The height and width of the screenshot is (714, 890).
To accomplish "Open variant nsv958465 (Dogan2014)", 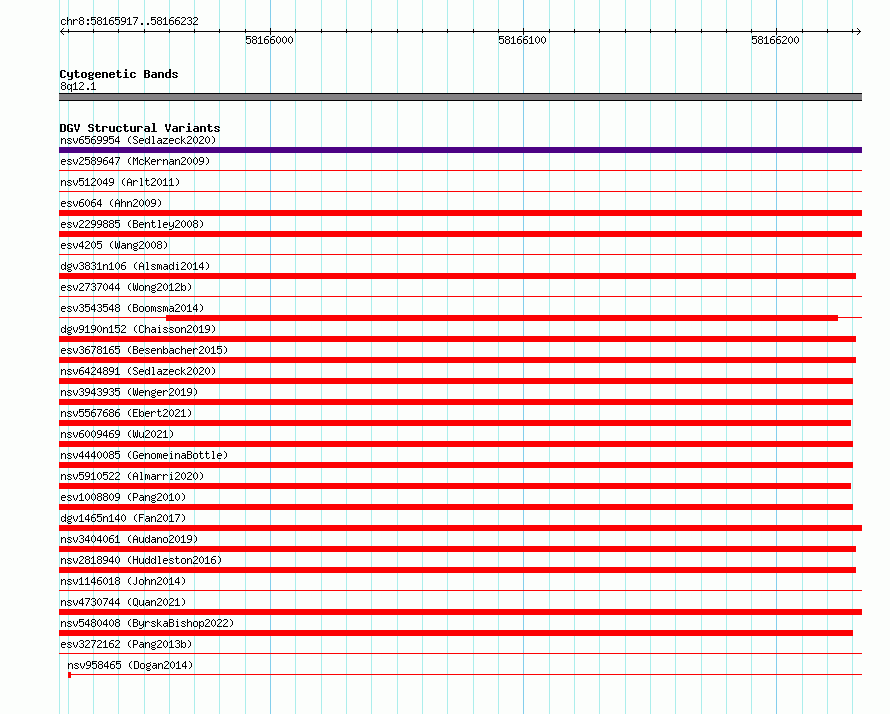I will coord(130,665).
